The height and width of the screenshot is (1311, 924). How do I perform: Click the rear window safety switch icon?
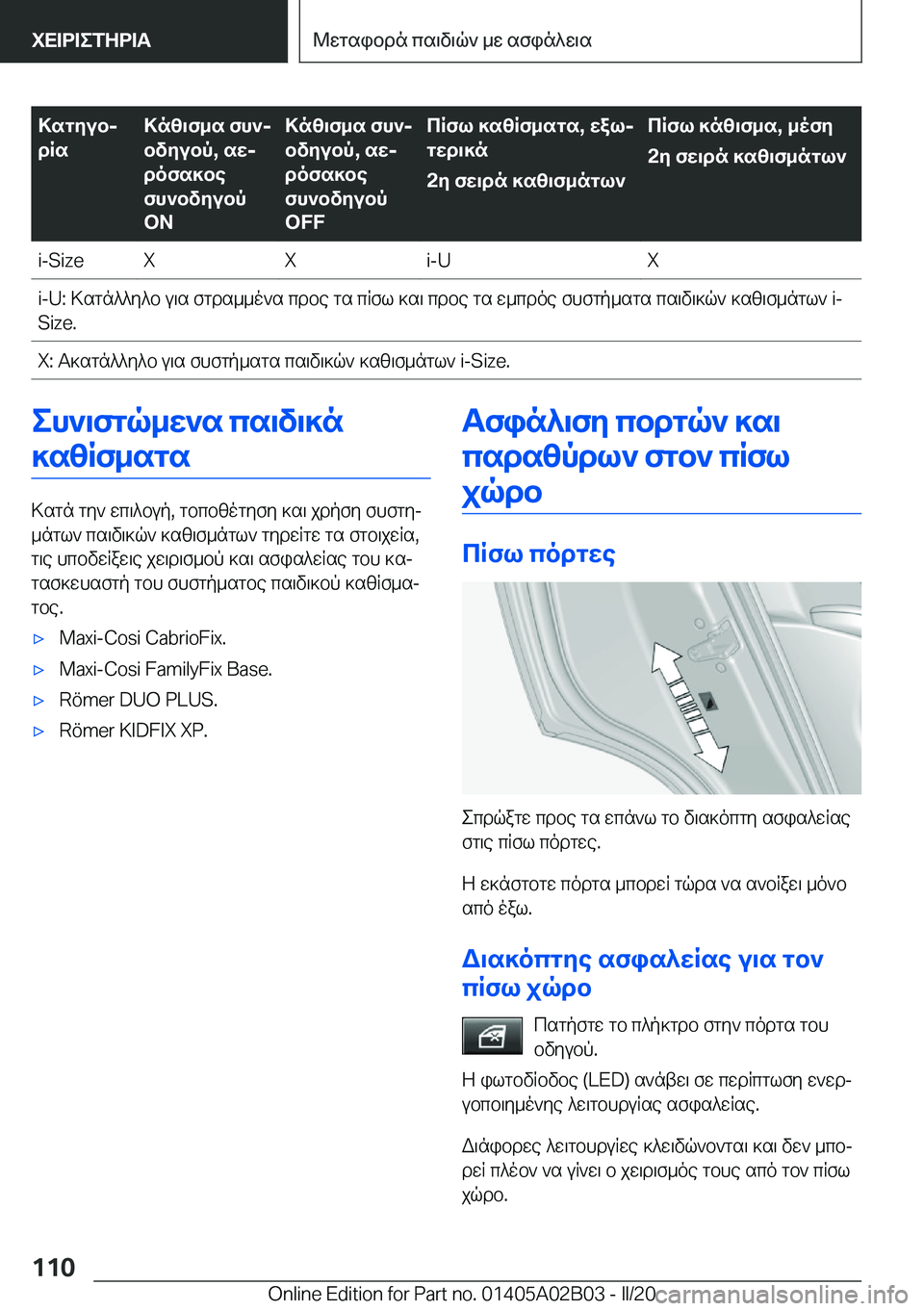(x=492, y=1036)
